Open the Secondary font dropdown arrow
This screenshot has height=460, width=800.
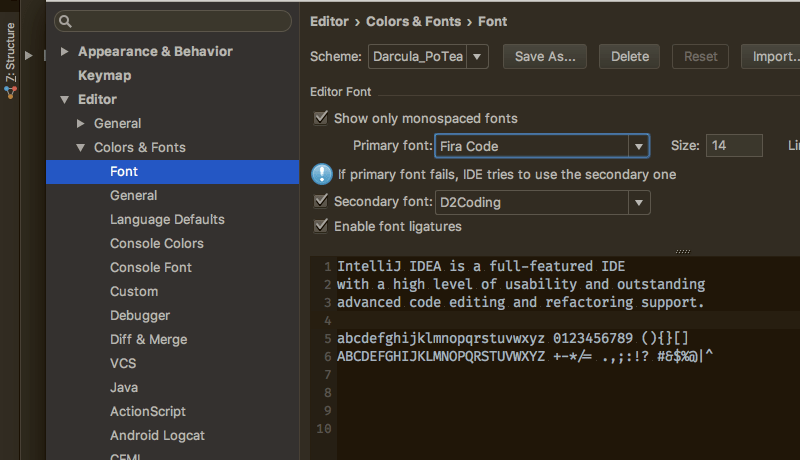tap(638, 203)
